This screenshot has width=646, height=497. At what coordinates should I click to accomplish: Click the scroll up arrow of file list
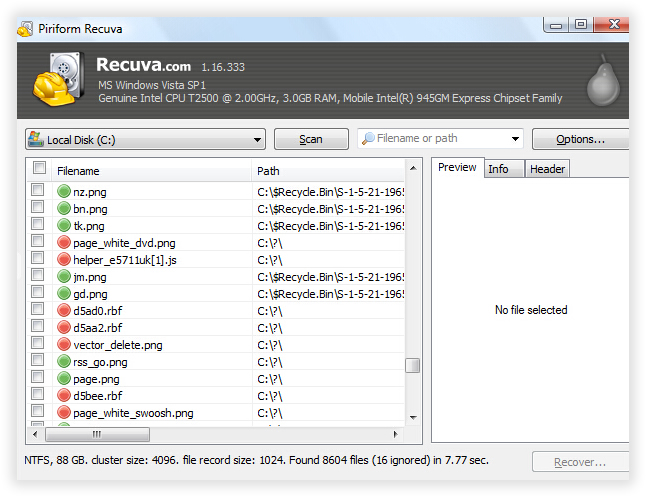(413, 168)
